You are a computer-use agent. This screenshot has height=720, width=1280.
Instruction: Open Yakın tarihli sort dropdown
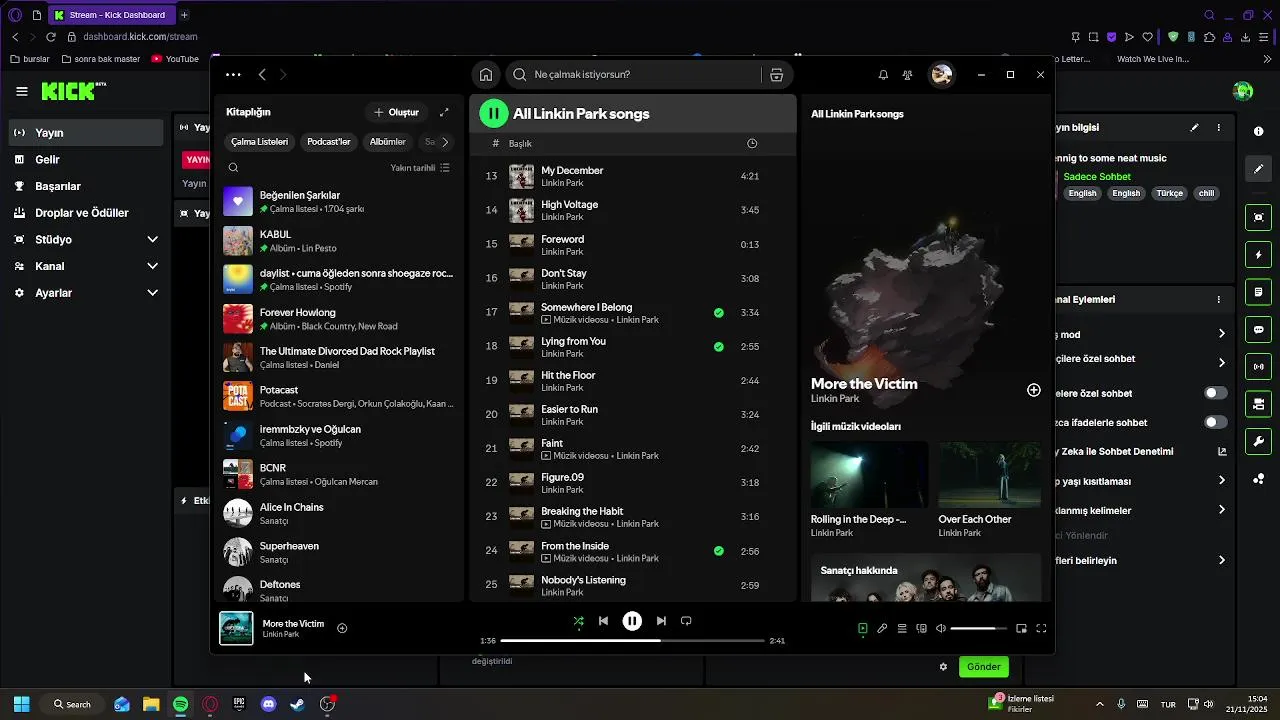(420, 168)
